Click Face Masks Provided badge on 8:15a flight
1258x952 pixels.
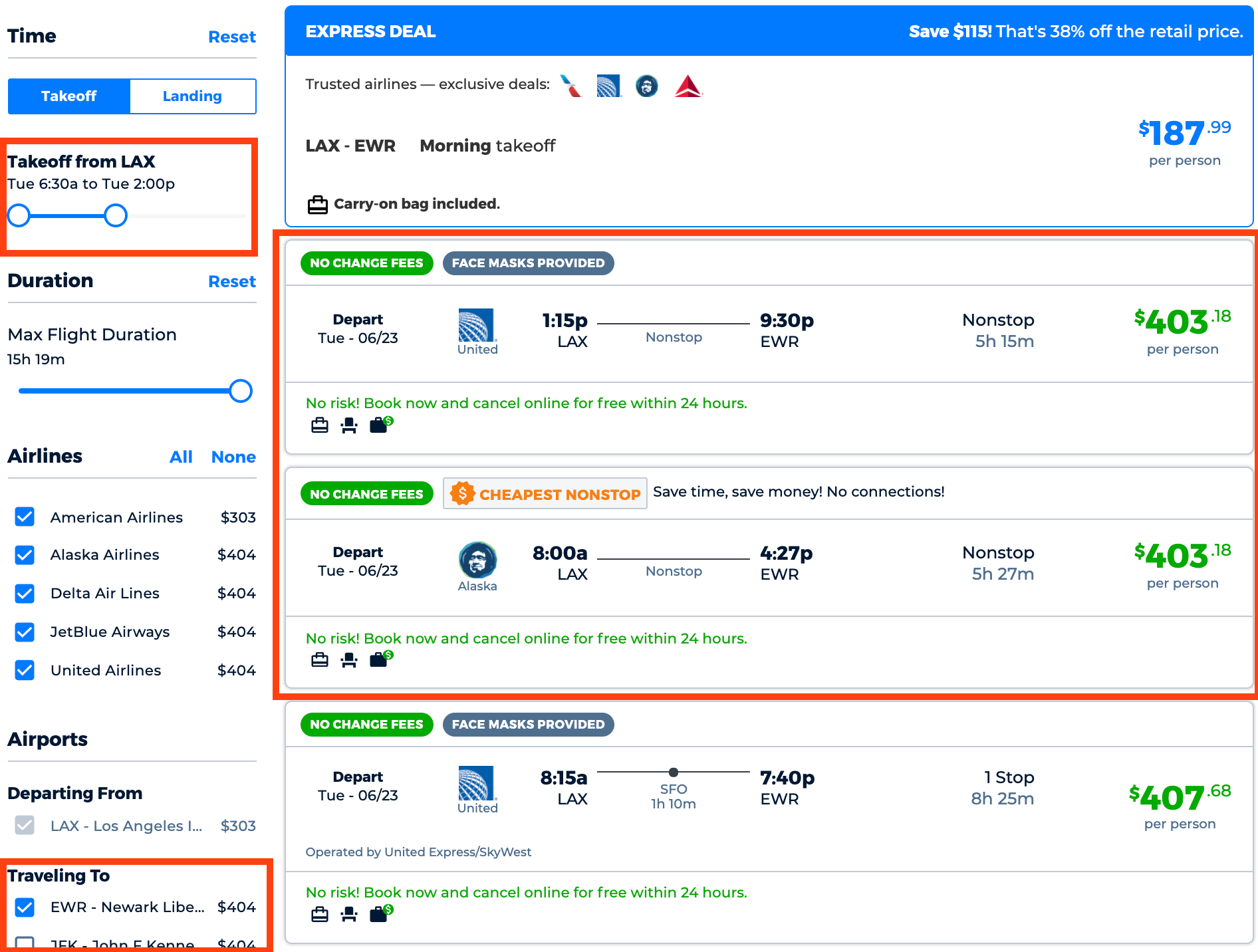click(x=529, y=725)
